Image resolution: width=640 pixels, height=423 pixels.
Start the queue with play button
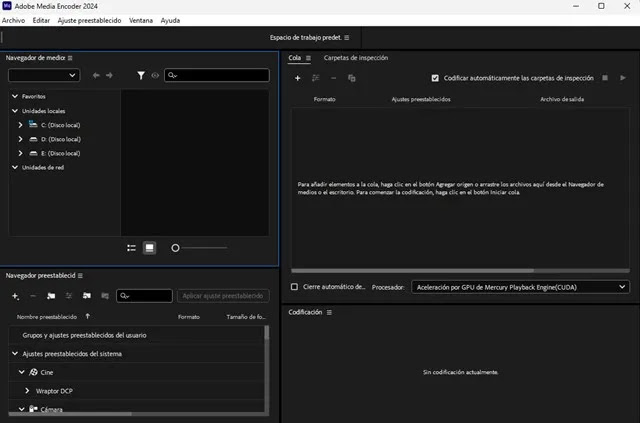(623, 78)
